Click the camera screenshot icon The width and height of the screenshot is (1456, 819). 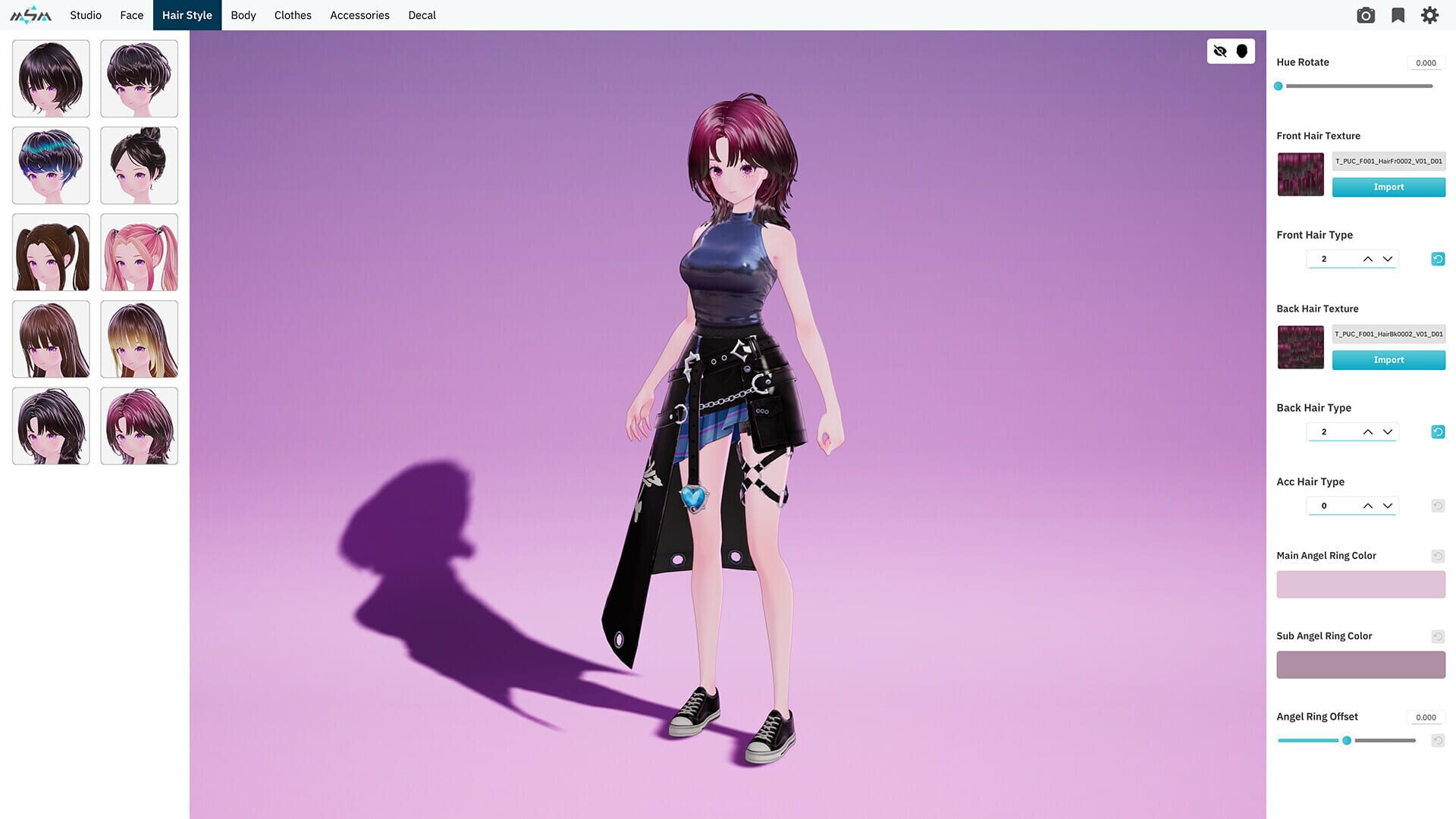point(1366,15)
